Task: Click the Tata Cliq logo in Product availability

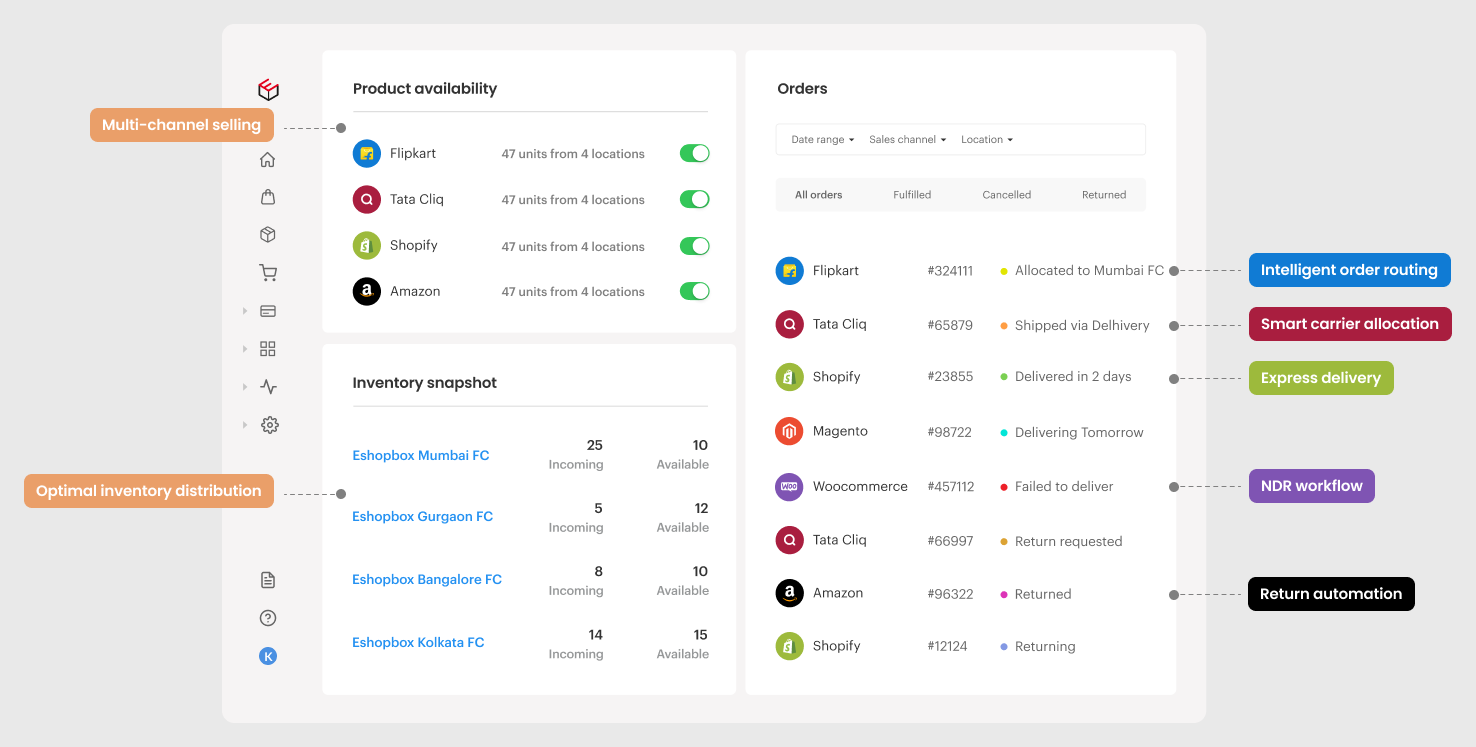Action: tap(367, 199)
